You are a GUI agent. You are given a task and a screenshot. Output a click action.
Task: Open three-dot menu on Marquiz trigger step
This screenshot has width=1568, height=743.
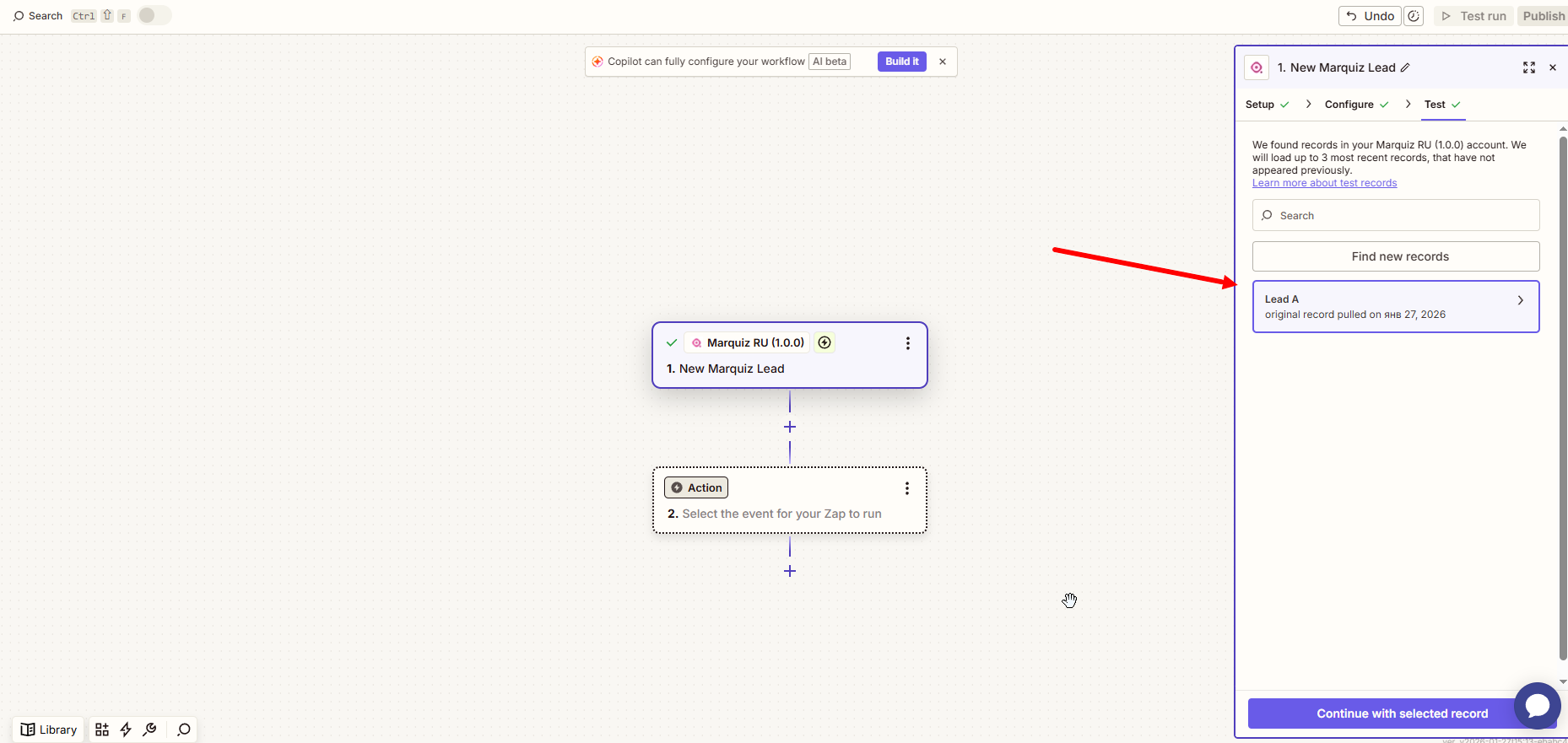tap(908, 343)
